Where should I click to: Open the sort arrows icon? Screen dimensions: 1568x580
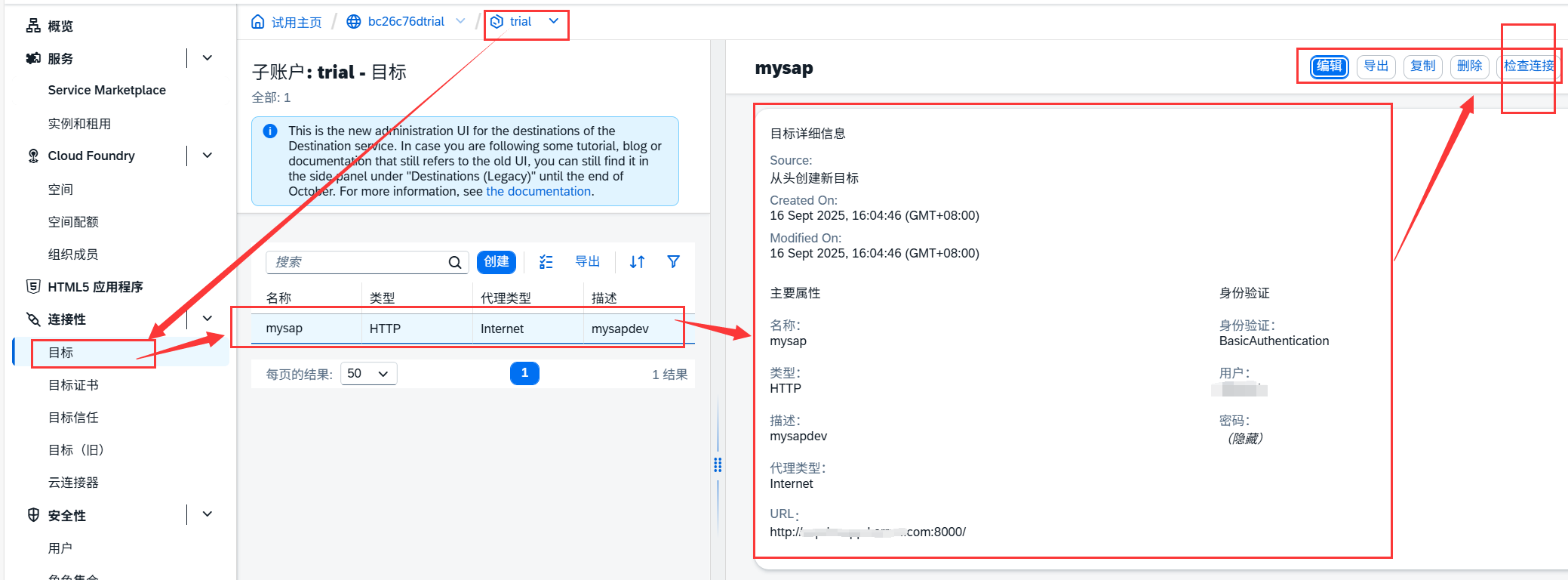pyautogui.click(x=638, y=262)
